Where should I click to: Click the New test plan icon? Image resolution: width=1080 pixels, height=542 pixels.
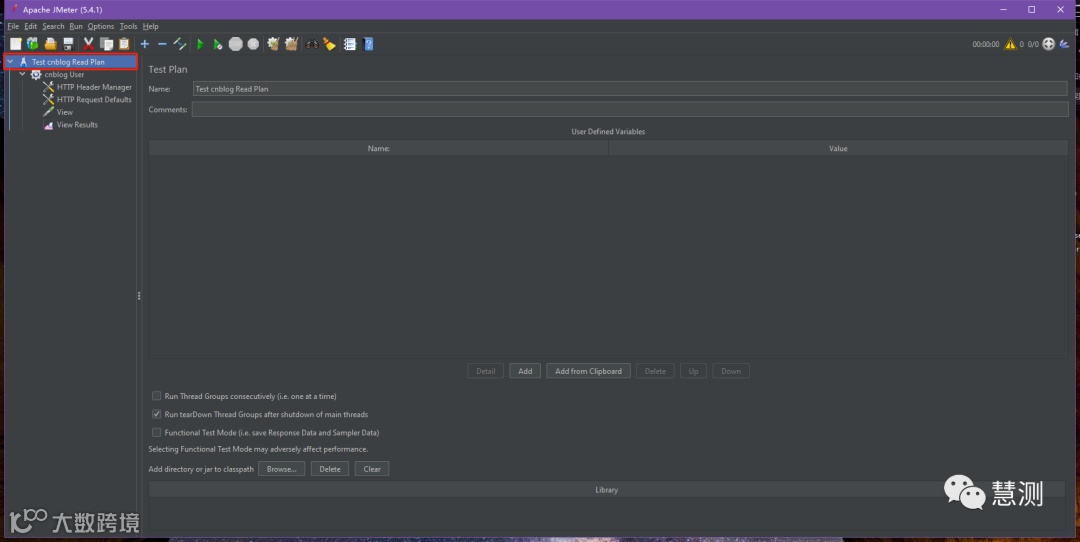15,44
